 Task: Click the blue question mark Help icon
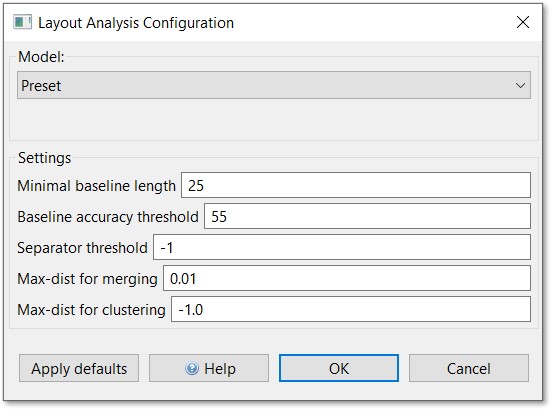tap(192, 368)
